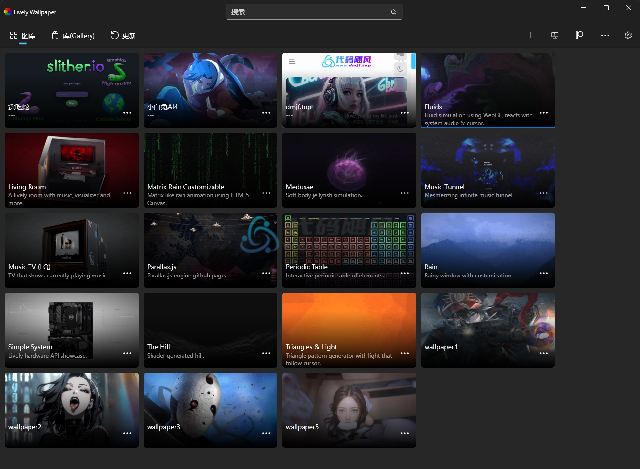Screen dimensions: 640x469
Task: Open options menu for wallpaper3
Action: [x=266, y=433]
